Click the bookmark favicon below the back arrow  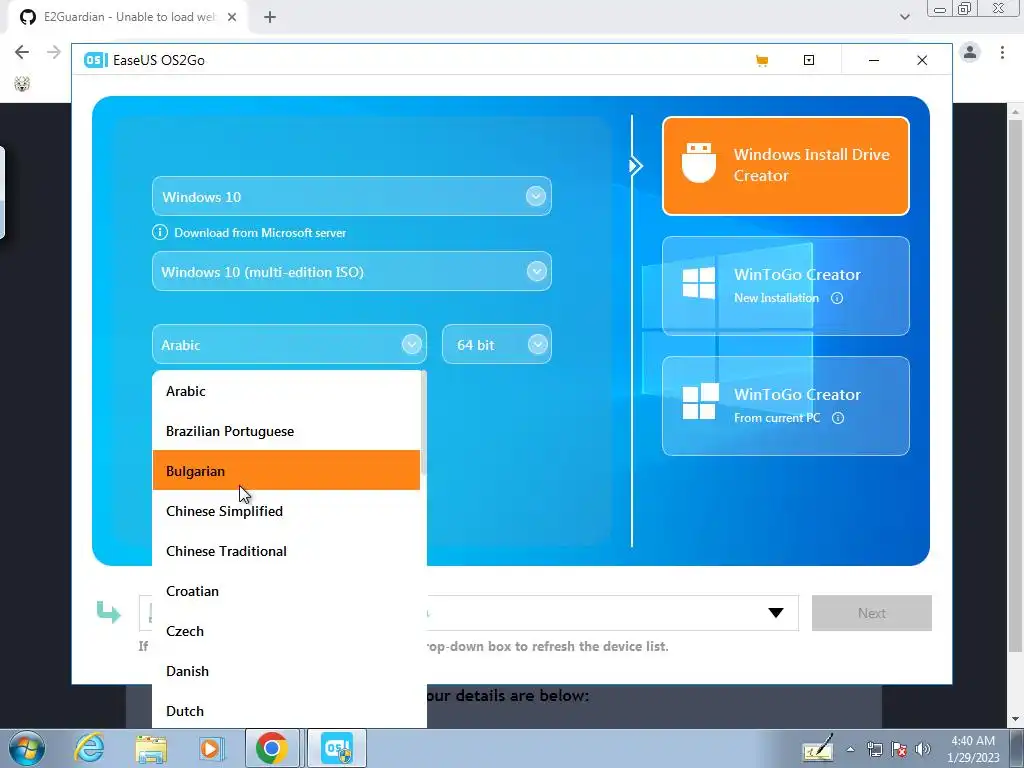coord(22,84)
